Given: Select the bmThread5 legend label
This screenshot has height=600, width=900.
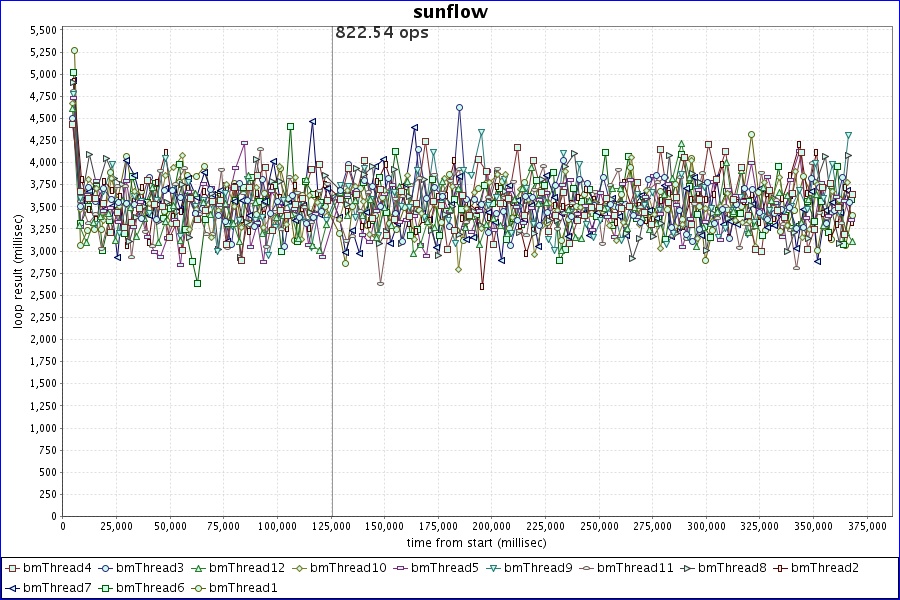Looking at the screenshot, I should tap(445, 568).
